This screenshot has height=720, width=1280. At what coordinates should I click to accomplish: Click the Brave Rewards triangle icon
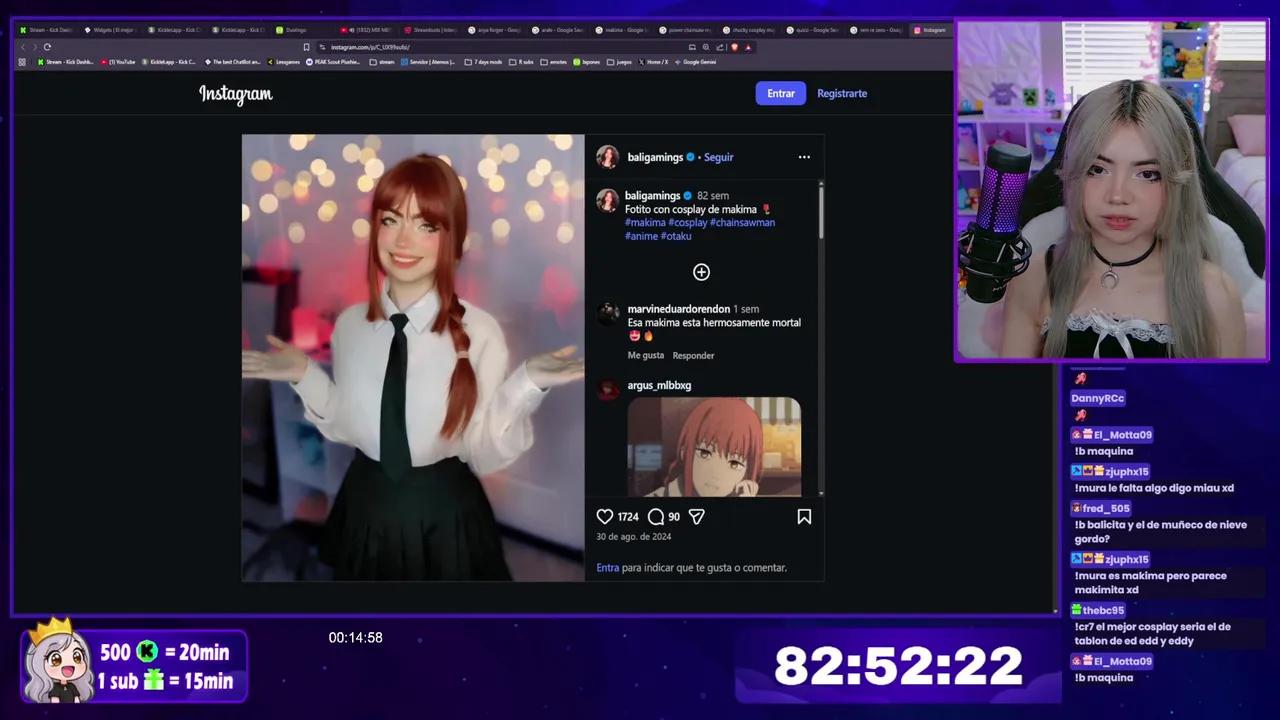click(748, 47)
